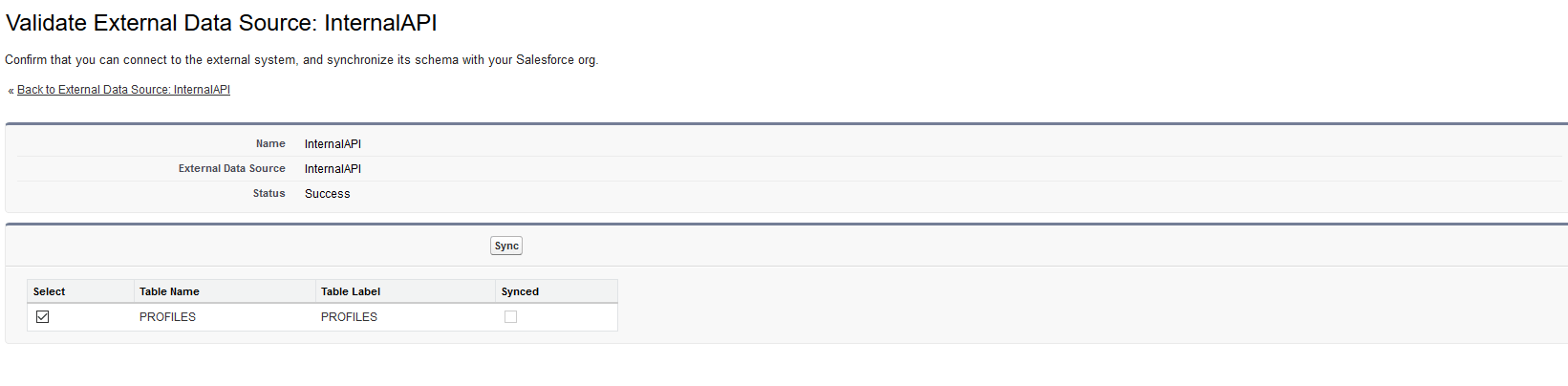Screen dimensions: 1568x386
Task: Click the InternalAPI value beside Name
Action: tap(333, 144)
